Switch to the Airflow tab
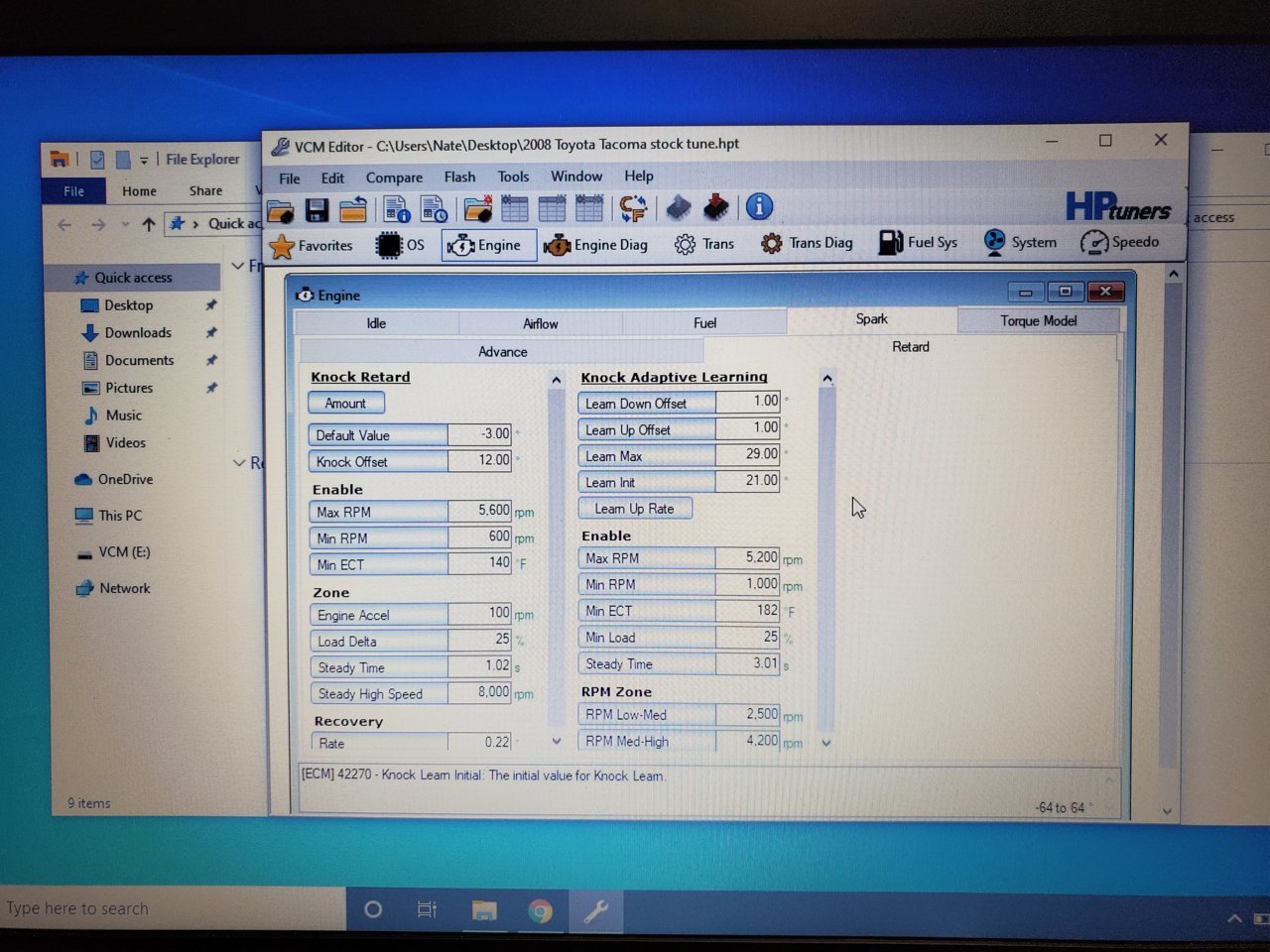This screenshot has height=952, width=1270. pos(541,323)
